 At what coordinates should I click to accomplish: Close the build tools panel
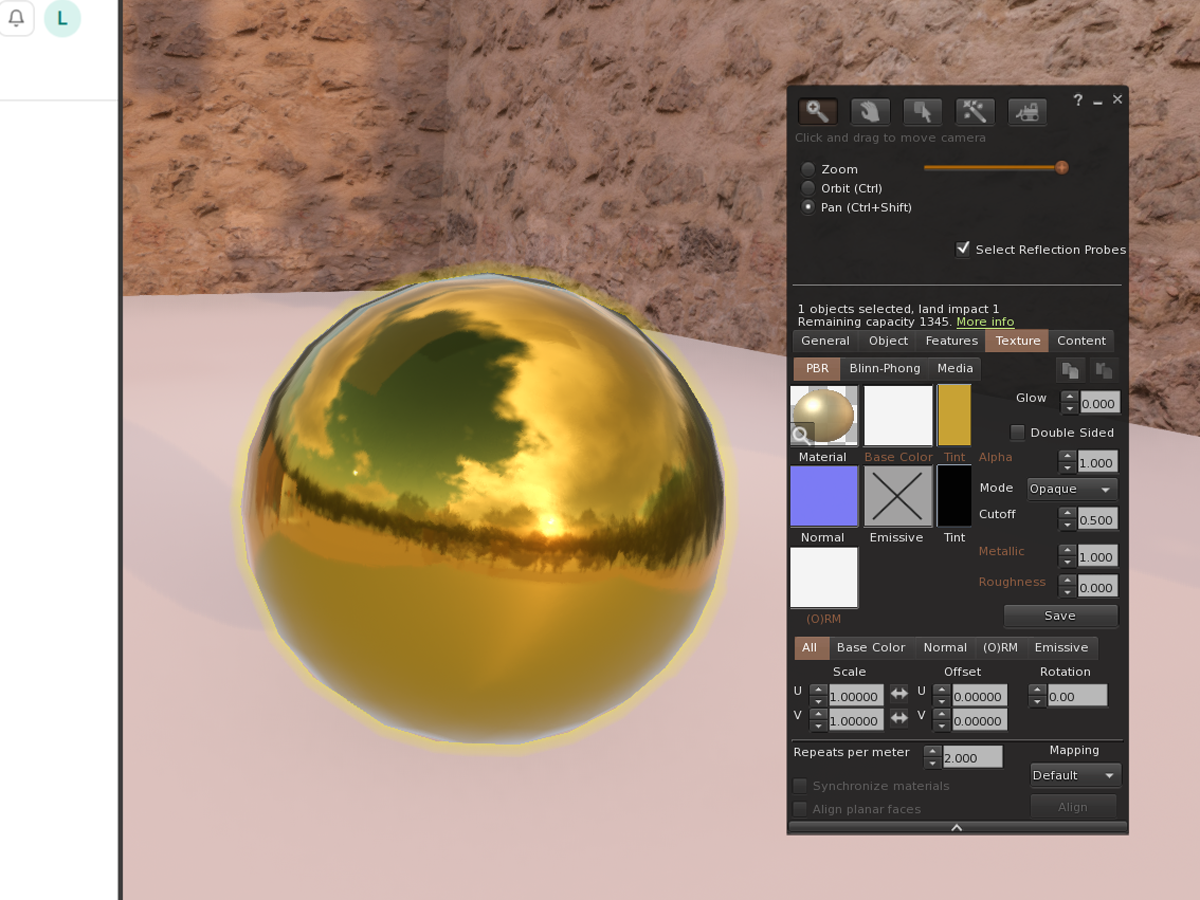(x=1118, y=100)
